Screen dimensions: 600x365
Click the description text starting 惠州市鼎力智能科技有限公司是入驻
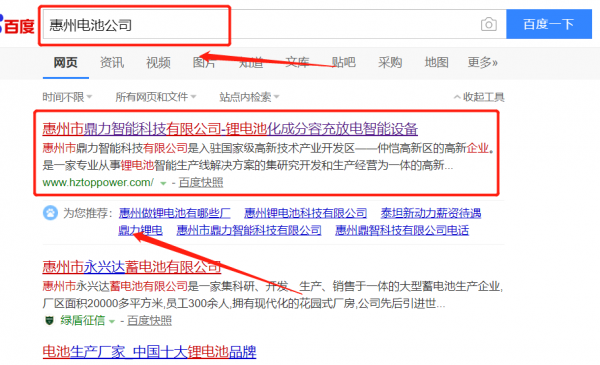coord(269,156)
